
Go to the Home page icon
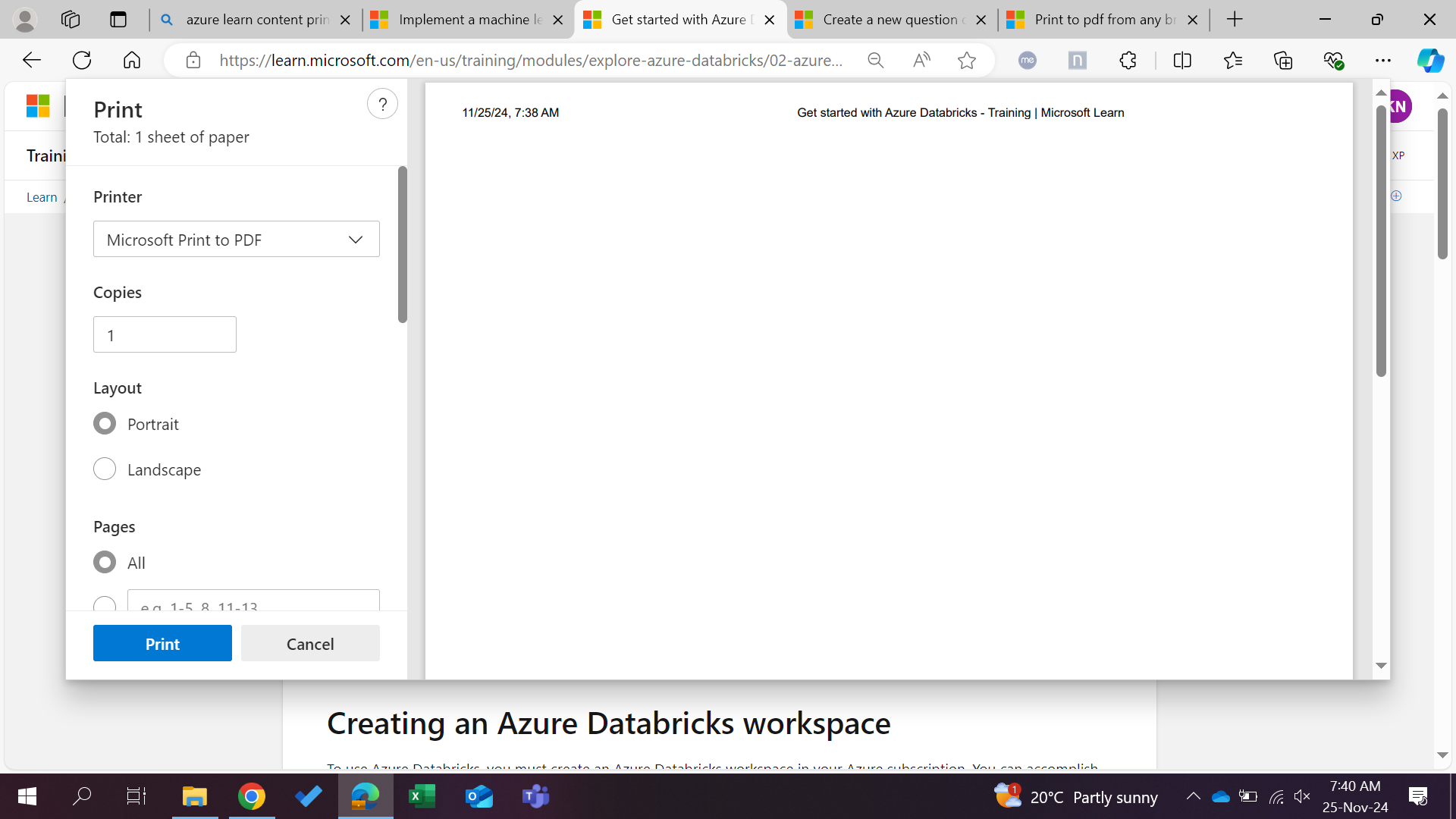pos(132,60)
